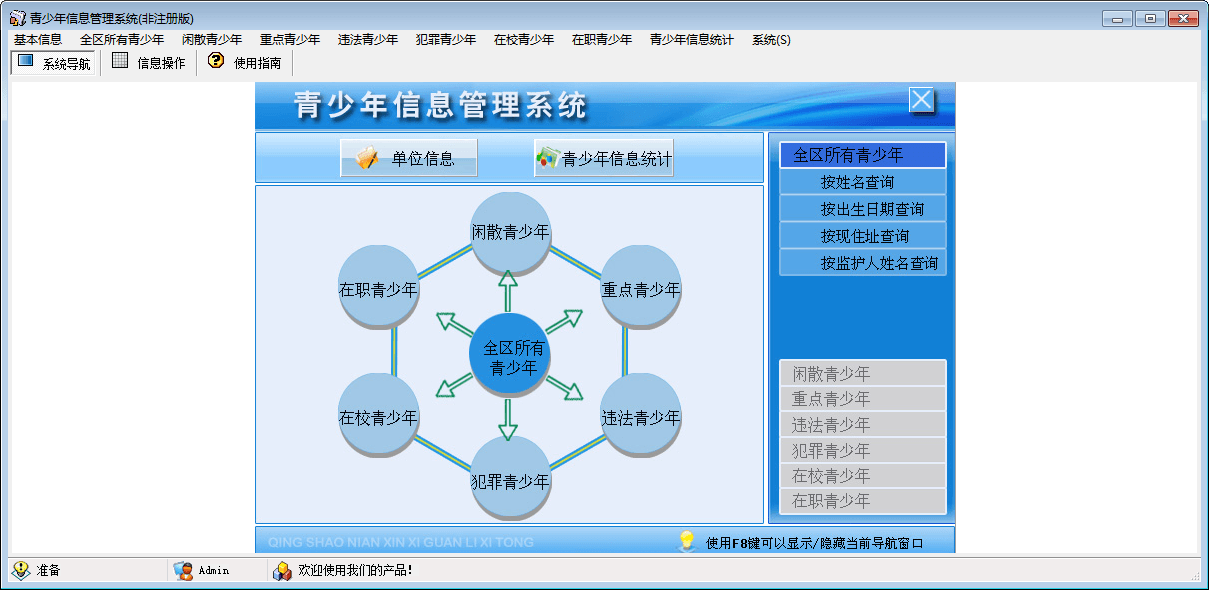Open the 系统(S) menu
The width and height of the screenshot is (1209, 590).
click(771, 40)
